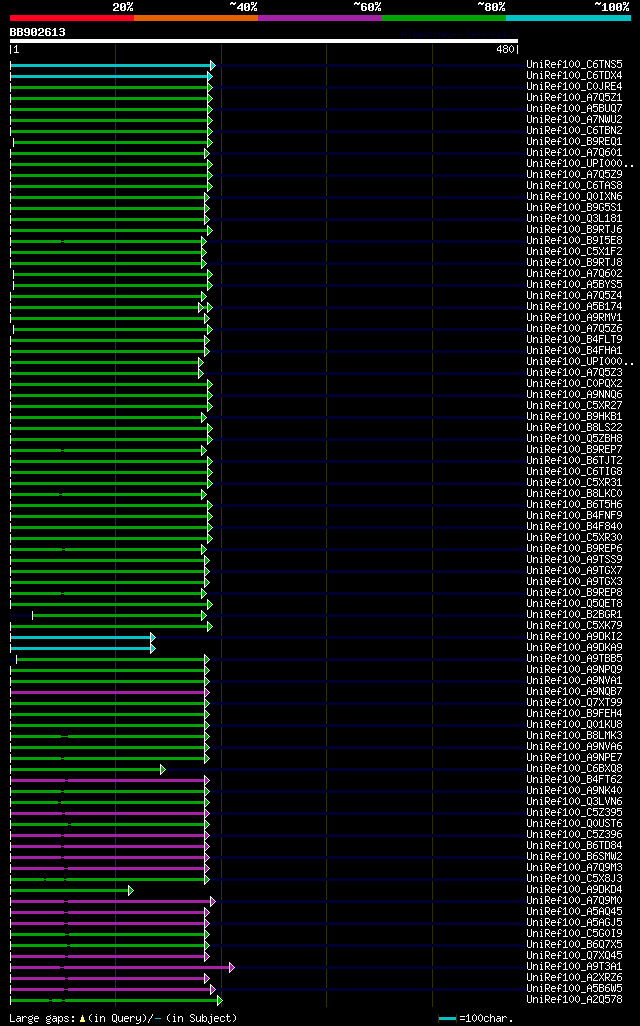Click the cyan alignment bar for UniRef100_A9DKI2
The image size is (640, 1026).
click(x=81, y=637)
